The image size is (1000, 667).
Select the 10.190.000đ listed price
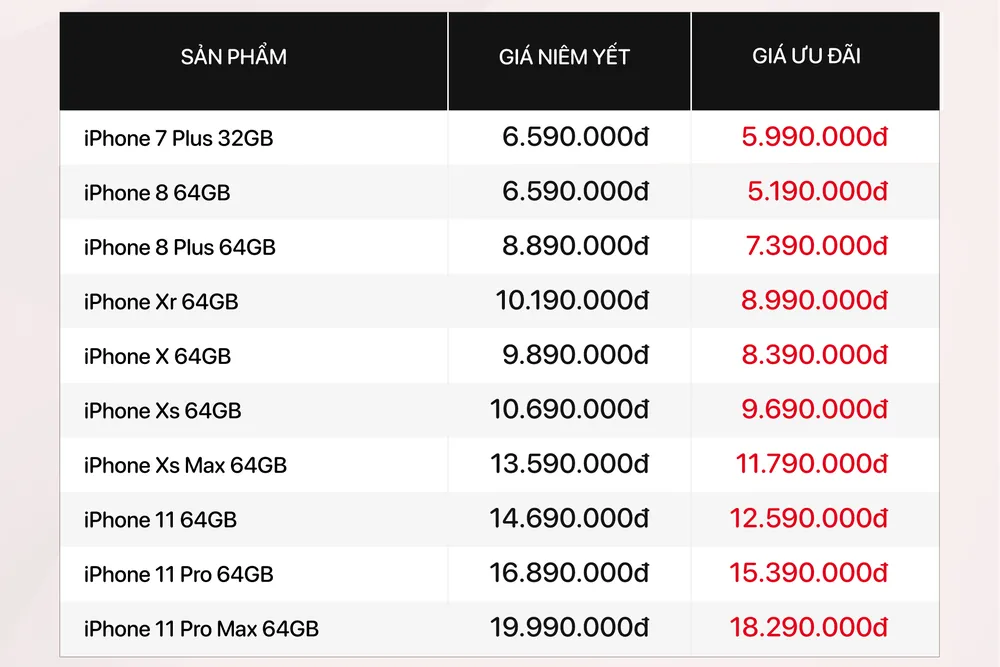572,300
